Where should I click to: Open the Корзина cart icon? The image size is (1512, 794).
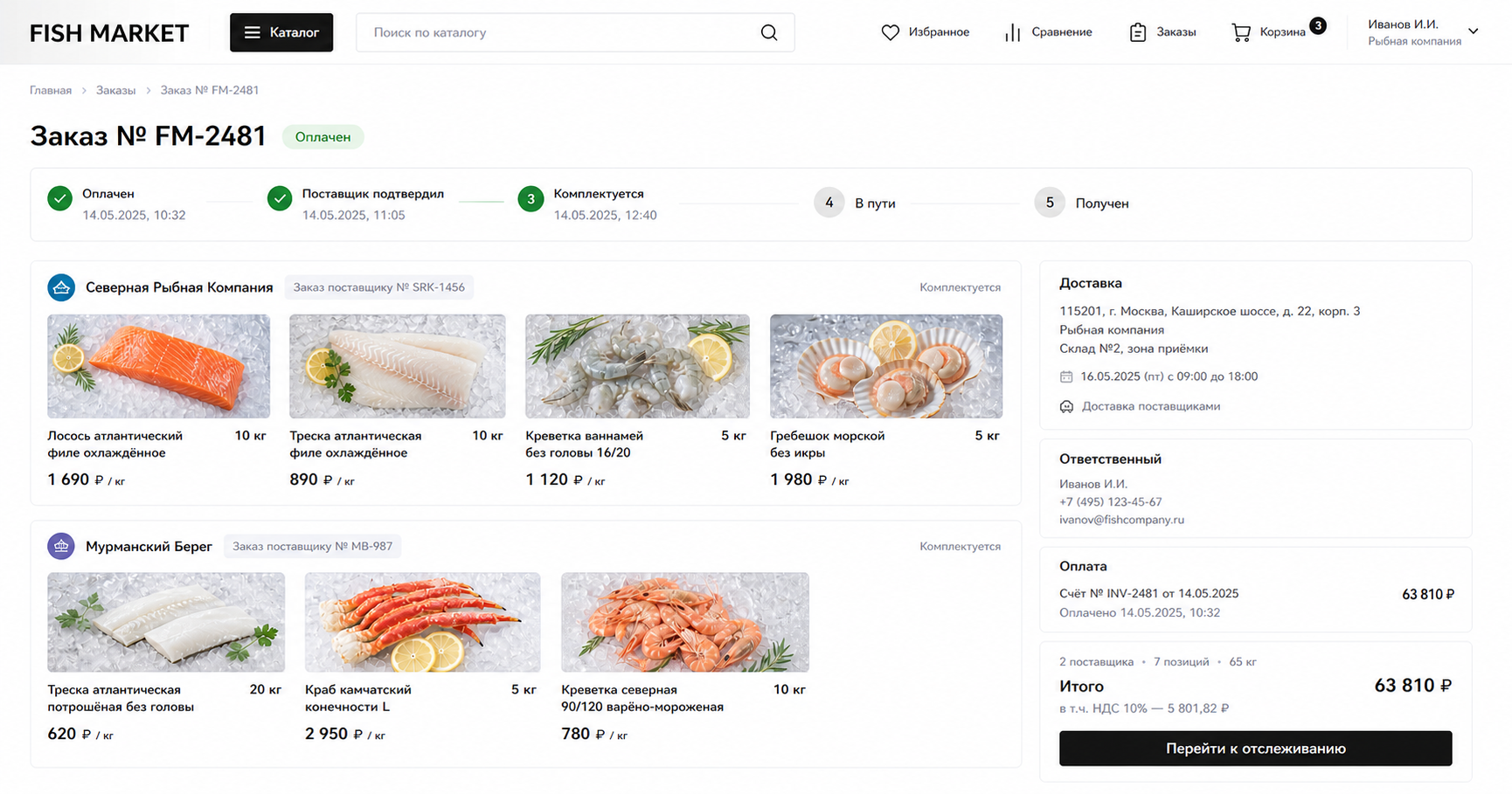point(1241,32)
